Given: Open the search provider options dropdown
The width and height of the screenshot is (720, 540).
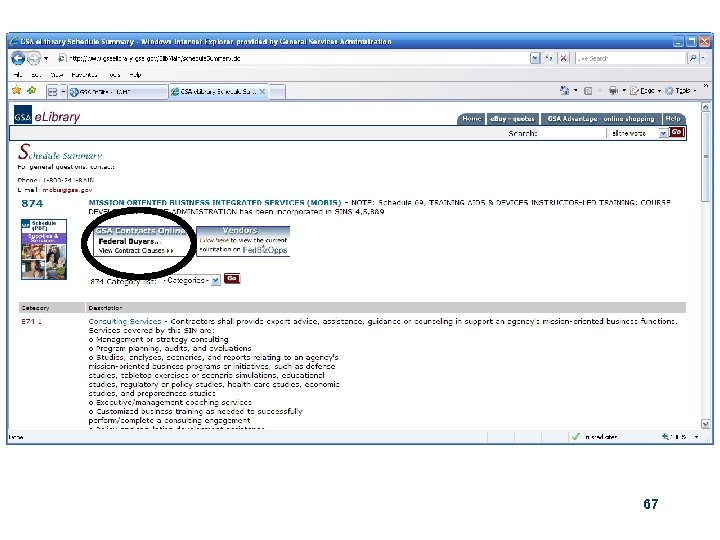Looking at the screenshot, I should pyautogui.click(x=703, y=58).
